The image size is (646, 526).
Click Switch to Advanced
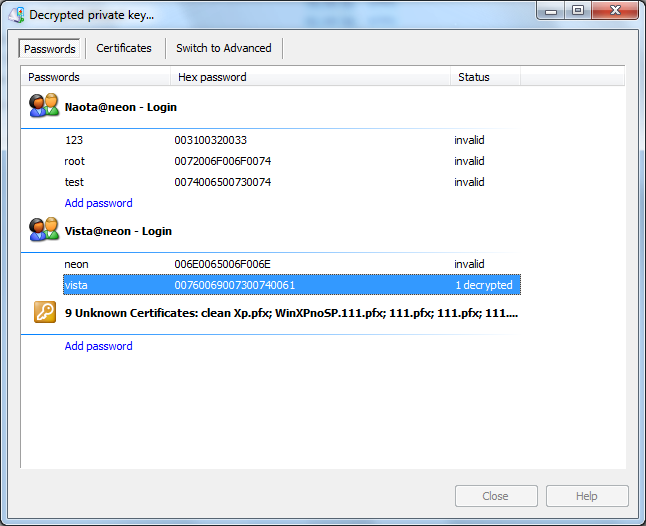tap(223, 48)
